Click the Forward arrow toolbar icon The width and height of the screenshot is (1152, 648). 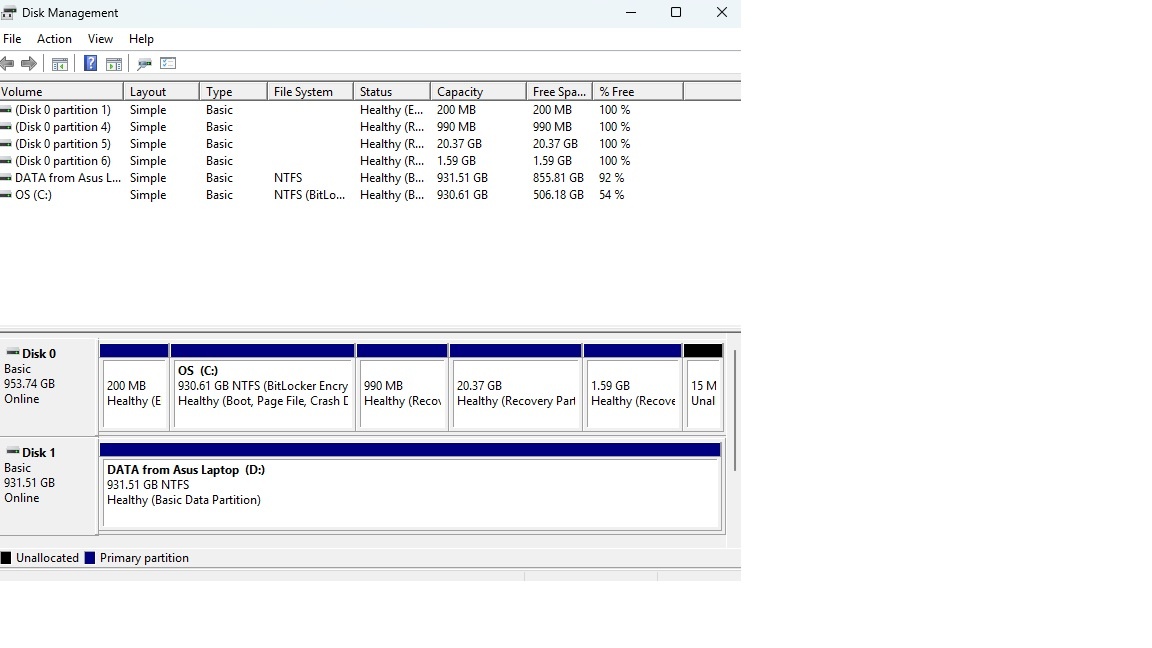click(x=29, y=63)
